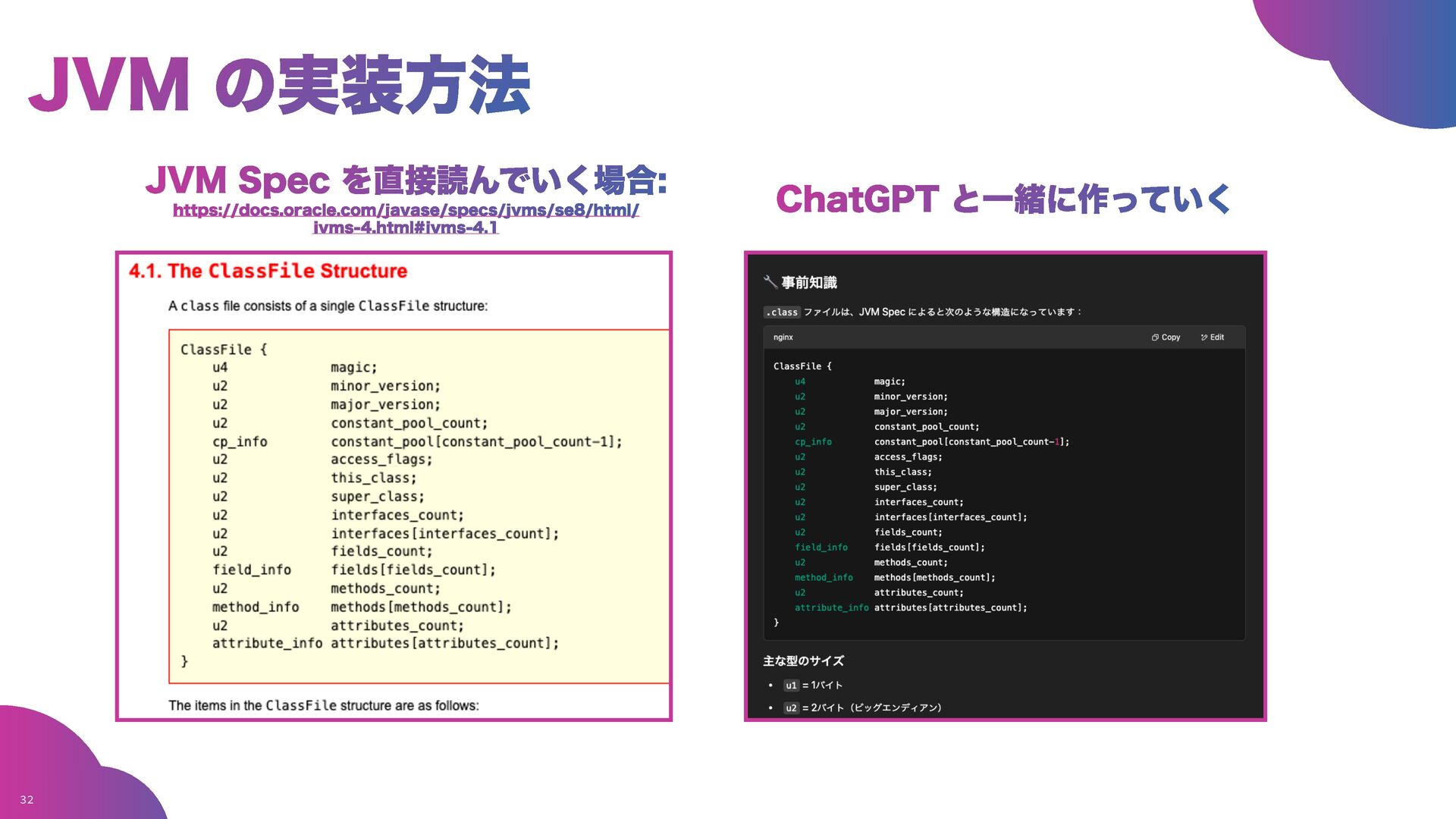Click the nginx language label on the code block

pyautogui.click(x=783, y=337)
